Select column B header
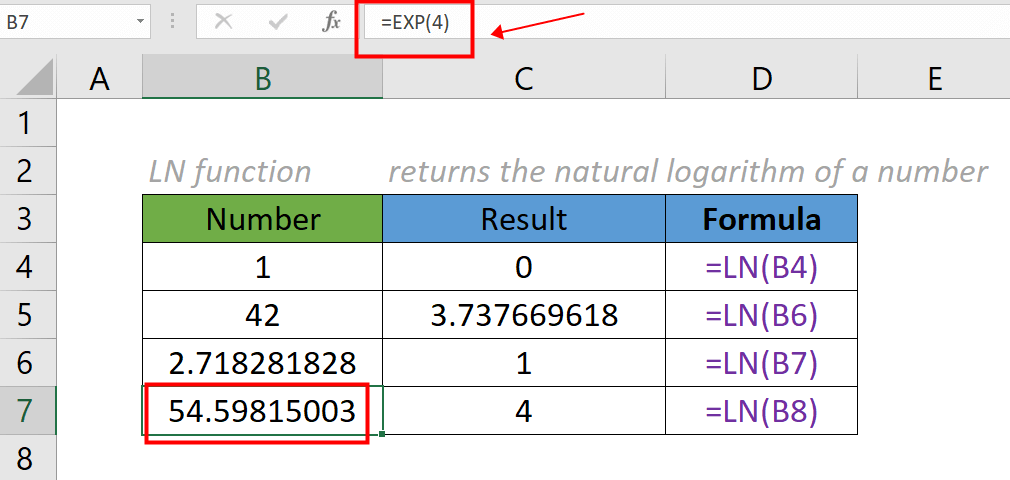The width and height of the screenshot is (1010, 480). click(x=262, y=79)
